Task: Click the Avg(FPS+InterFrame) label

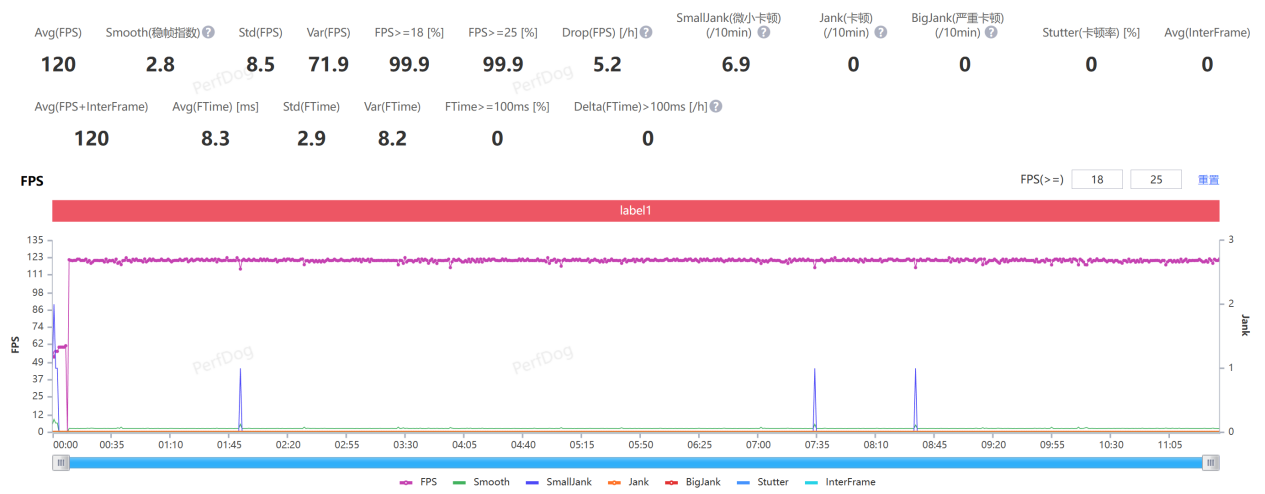Action: (x=91, y=107)
